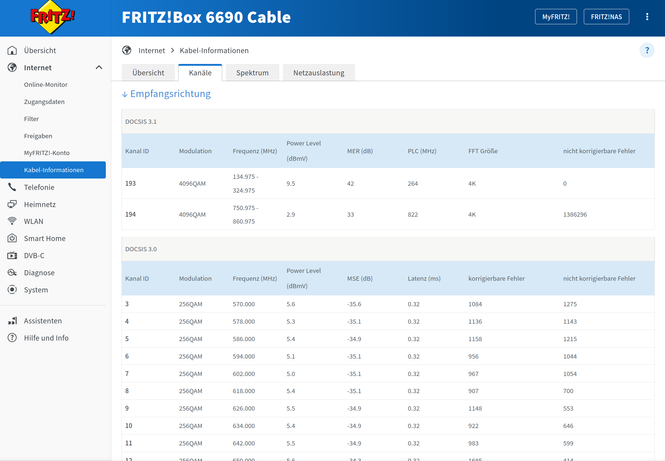Click the FRITZ! logo
The width and height of the screenshot is (665, 461).
pyautogui.click(x=52, y=17)
